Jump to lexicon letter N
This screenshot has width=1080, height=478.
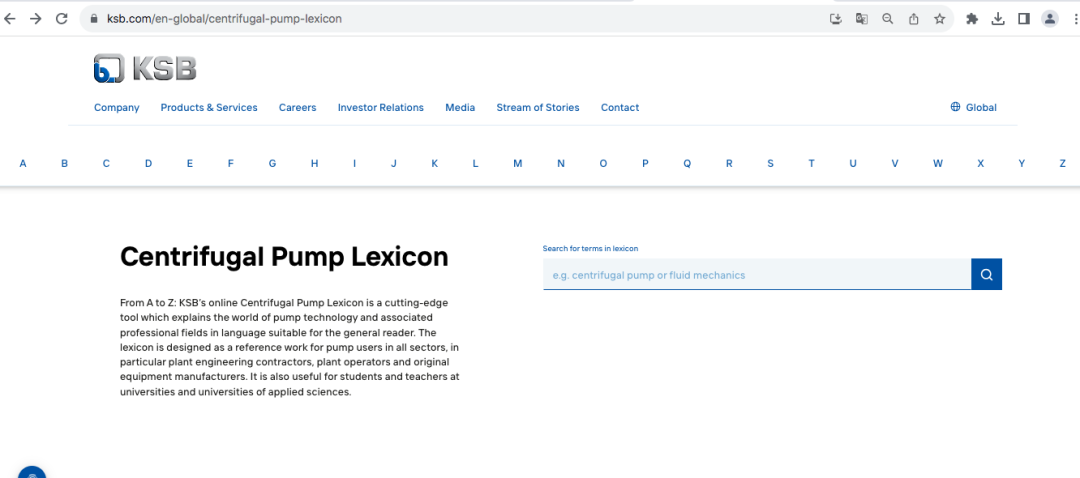tap(561, 163)
